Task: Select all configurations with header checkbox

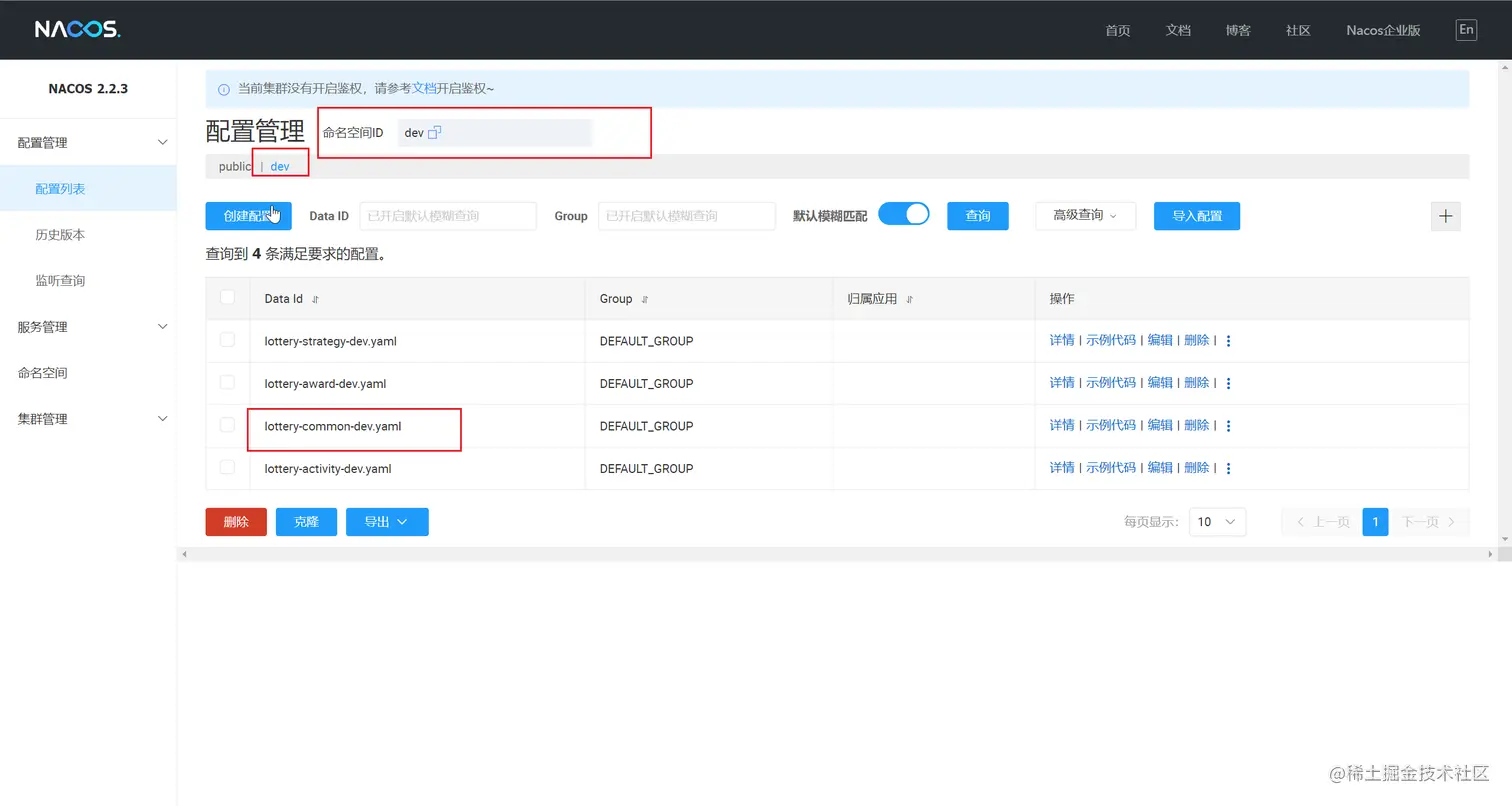Action: [227, 297]
